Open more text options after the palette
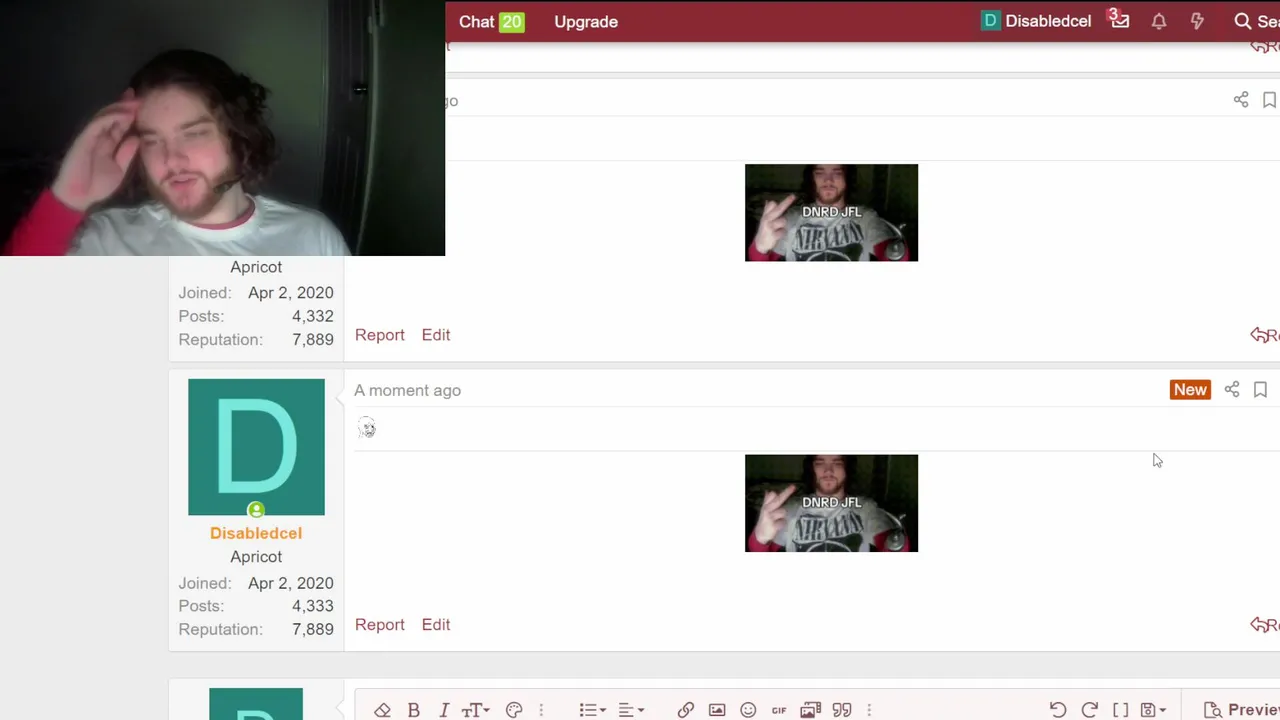This screenshot has height=720, width=1280. click(x=541, y=710)
